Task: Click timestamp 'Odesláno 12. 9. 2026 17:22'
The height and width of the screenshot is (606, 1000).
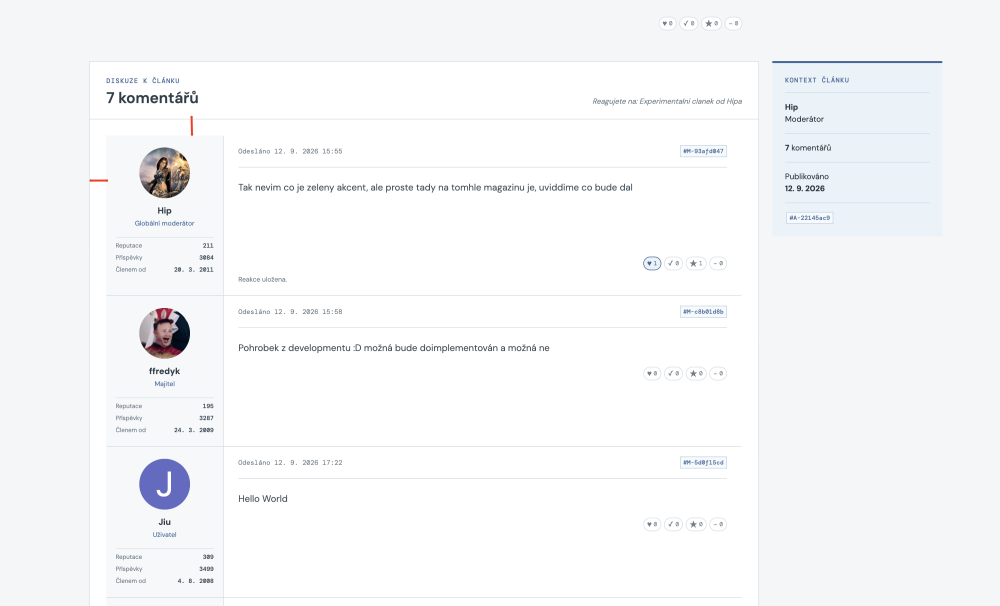Action: pyautogui.click(x=290, y=462)
